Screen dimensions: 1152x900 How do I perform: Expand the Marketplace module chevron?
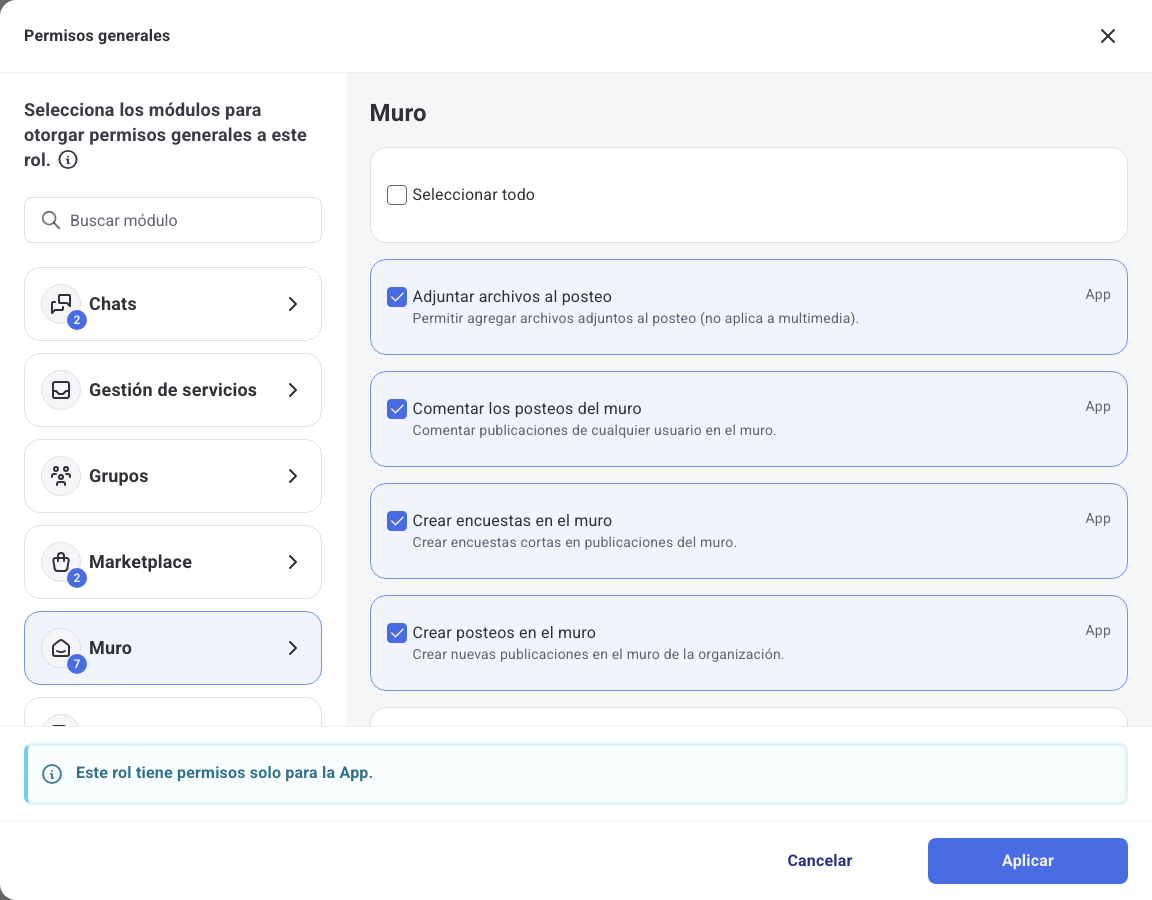tap(292, 561)
